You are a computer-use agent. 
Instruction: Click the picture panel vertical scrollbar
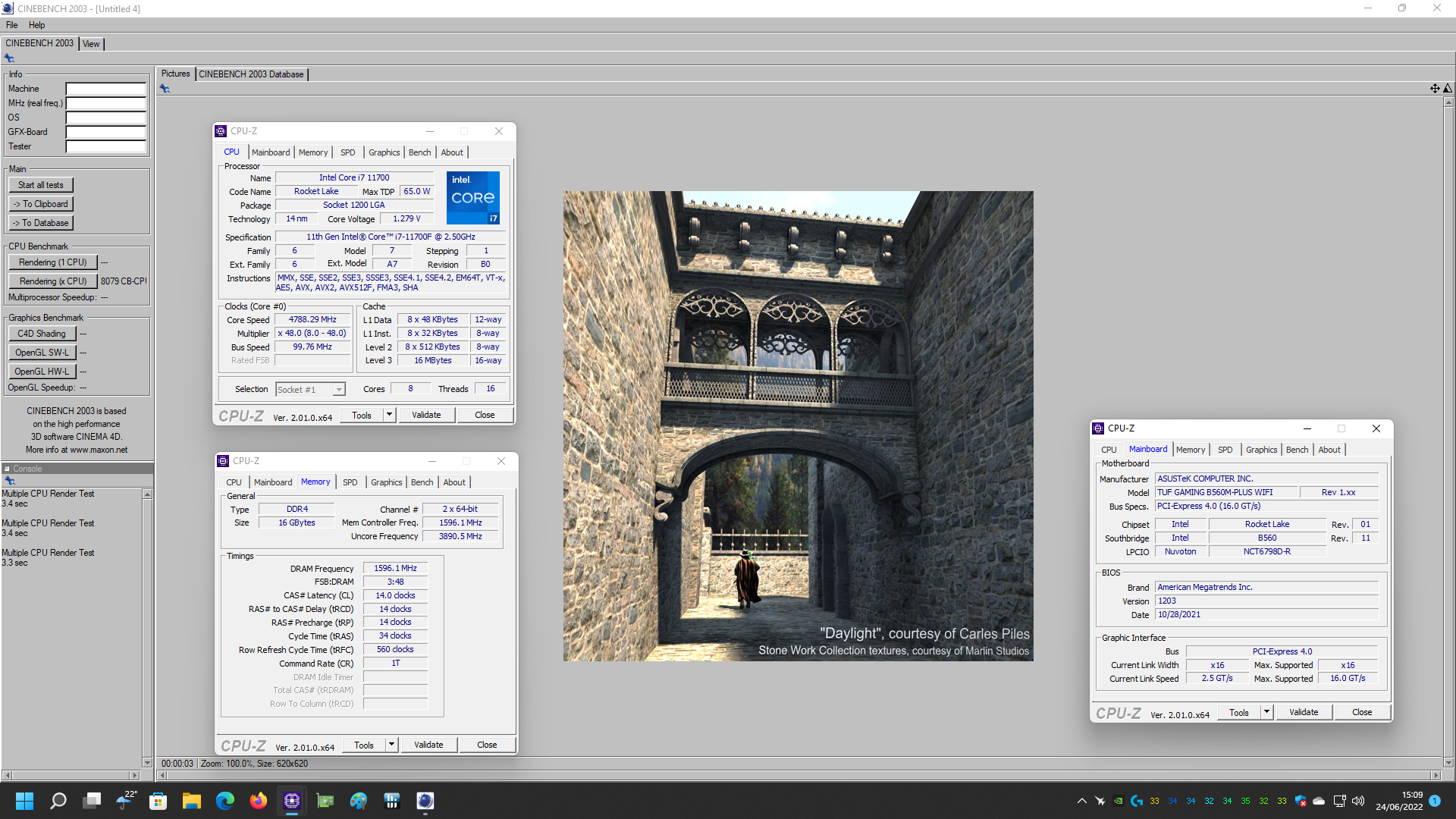click(1448, 432)
